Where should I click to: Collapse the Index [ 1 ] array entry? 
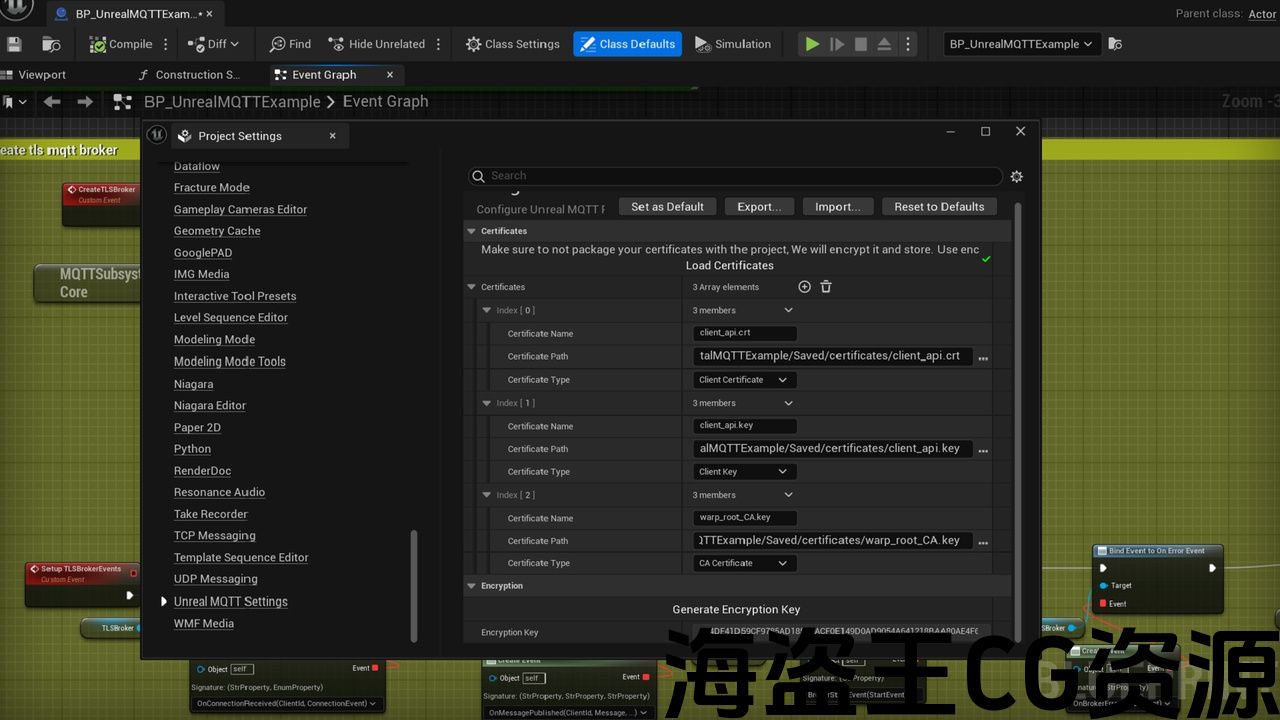487,403
